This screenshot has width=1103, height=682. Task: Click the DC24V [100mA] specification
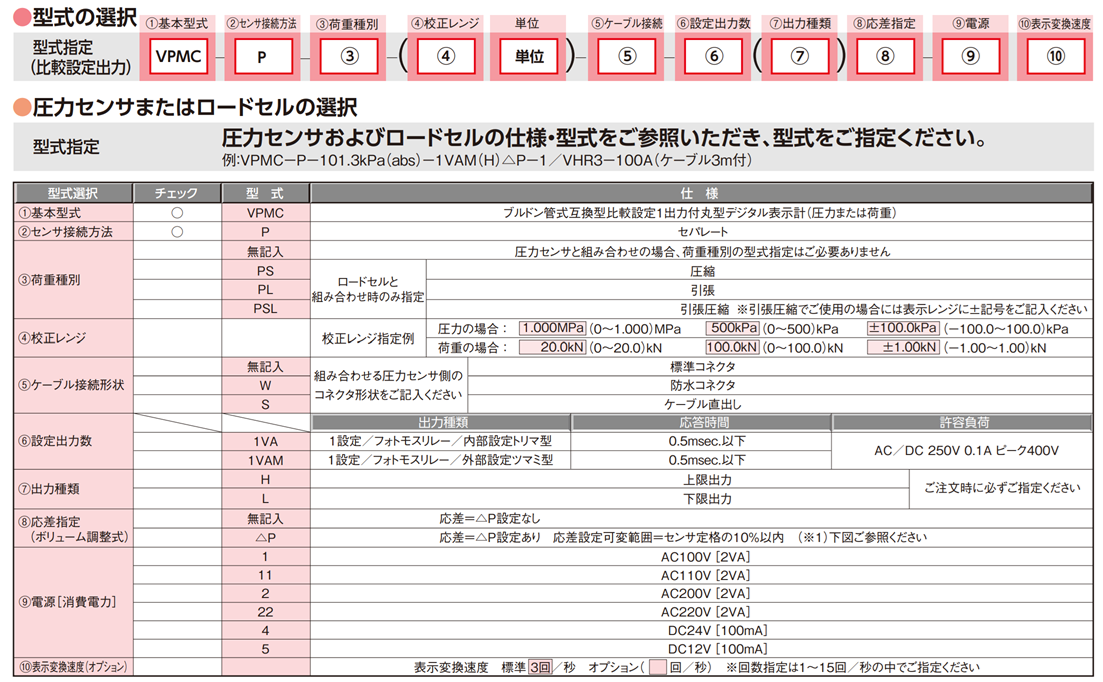pyautogui.click(x=718, y=631)
